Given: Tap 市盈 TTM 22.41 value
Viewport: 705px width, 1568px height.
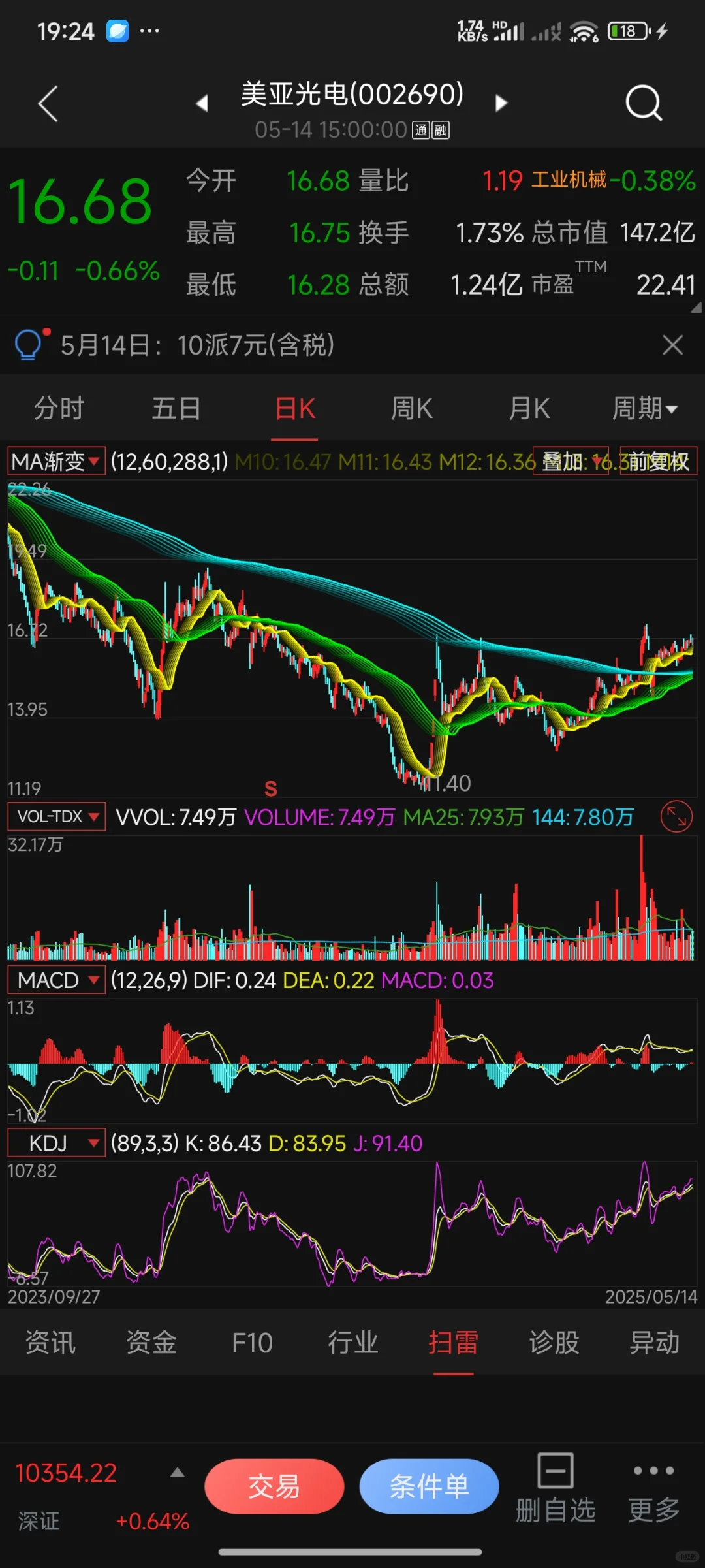Looking at the screenshot, I should pos(666,285).
